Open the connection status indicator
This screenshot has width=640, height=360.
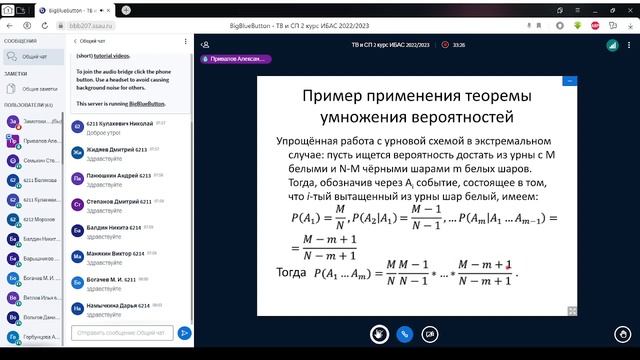tap(612, 45)
